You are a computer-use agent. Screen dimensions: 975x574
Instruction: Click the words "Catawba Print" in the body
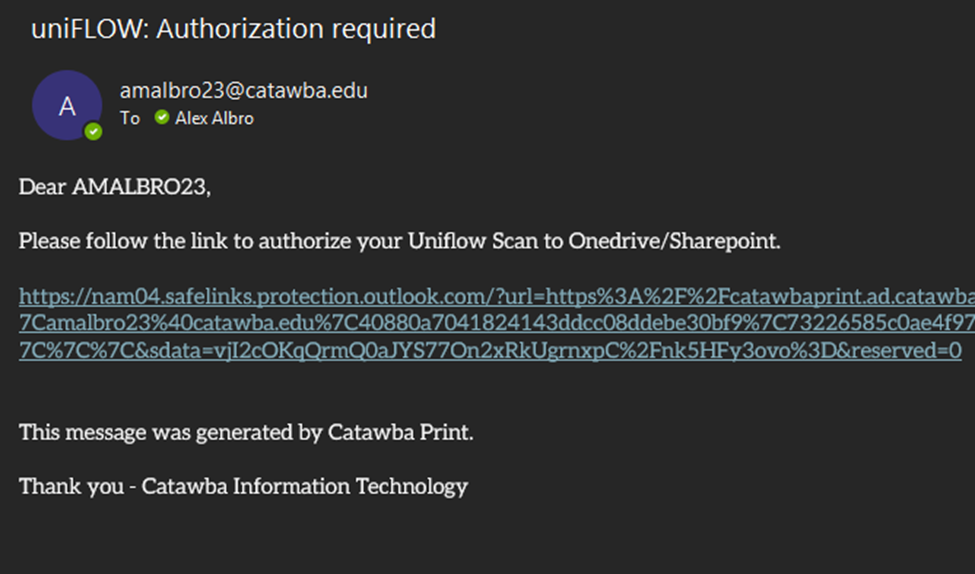point(399,432)
